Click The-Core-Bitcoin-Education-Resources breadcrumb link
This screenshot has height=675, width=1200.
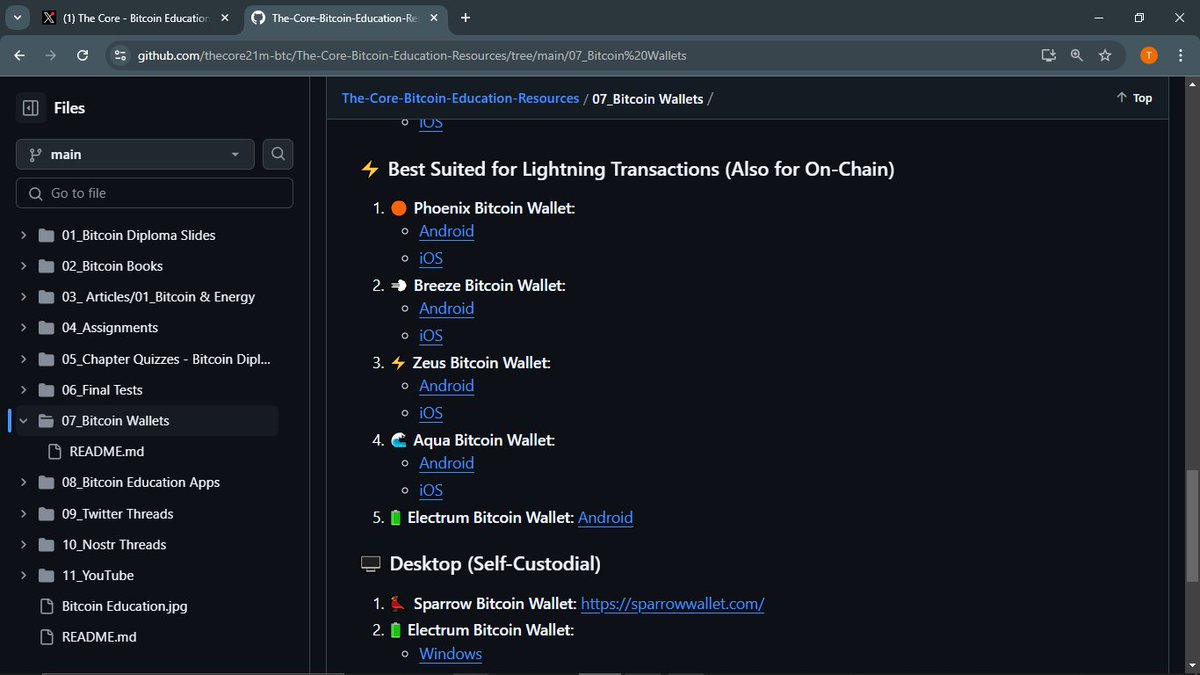(x=460, y=98)
